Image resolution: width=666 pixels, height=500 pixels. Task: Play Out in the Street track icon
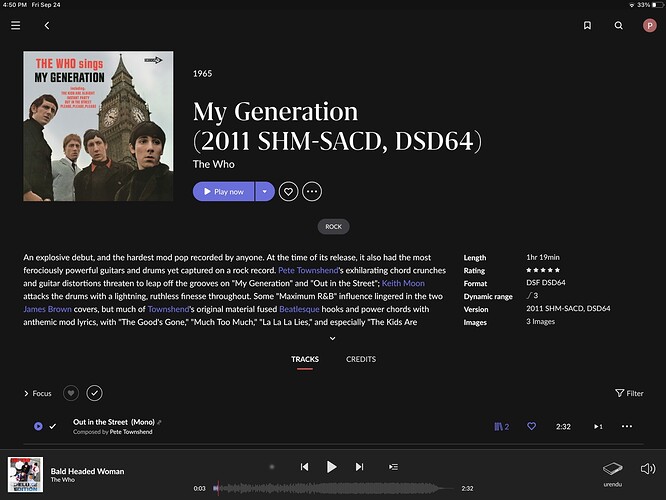[38, 426]
